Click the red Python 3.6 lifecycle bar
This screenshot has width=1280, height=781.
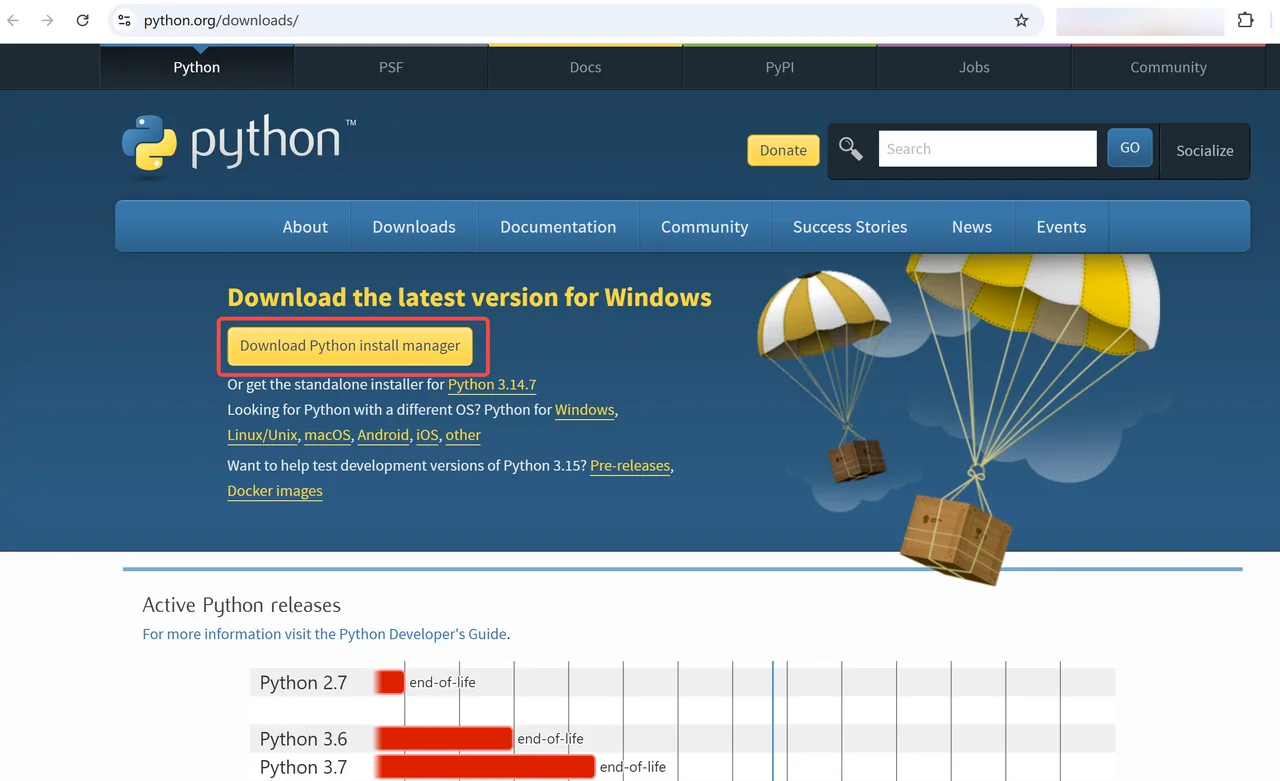coord(444,739)
